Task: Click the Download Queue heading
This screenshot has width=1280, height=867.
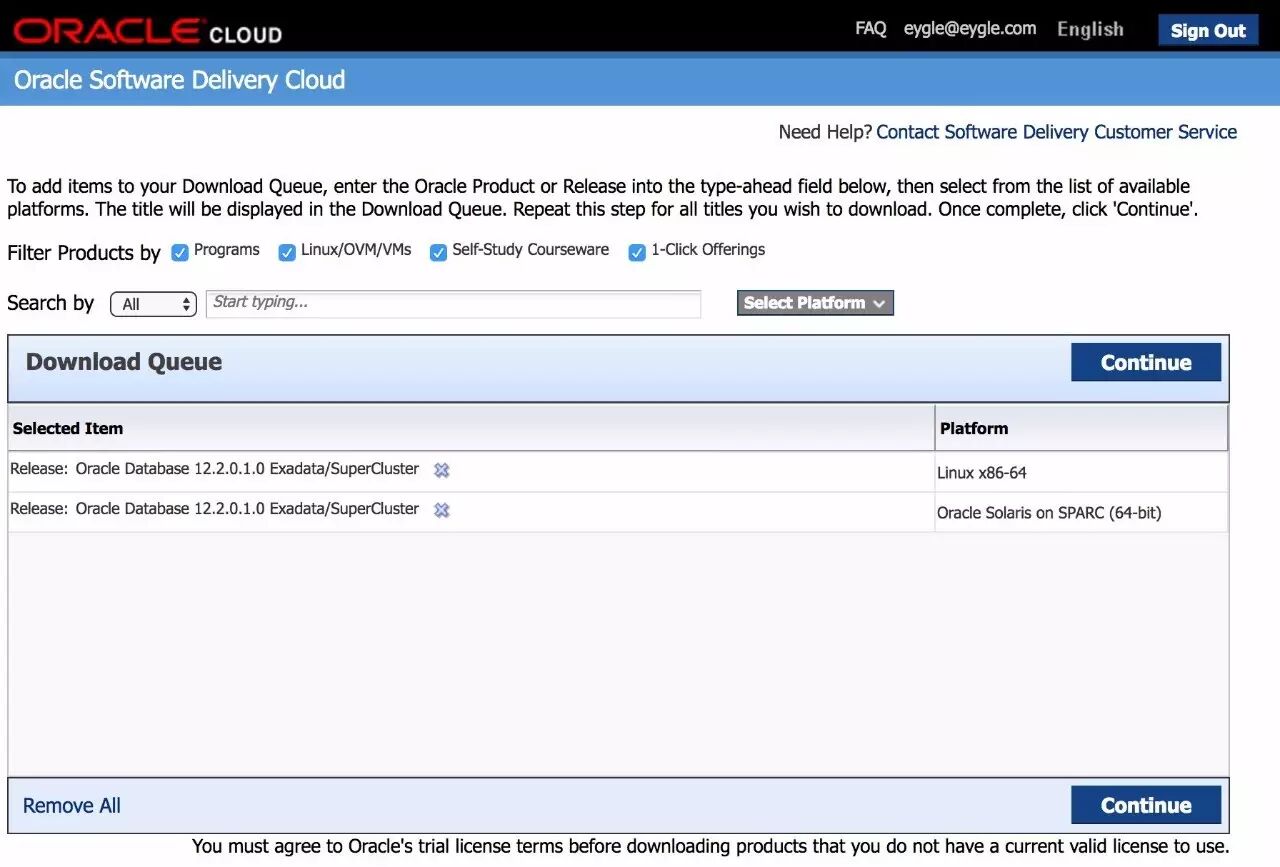Action: [x=124, y=362]
